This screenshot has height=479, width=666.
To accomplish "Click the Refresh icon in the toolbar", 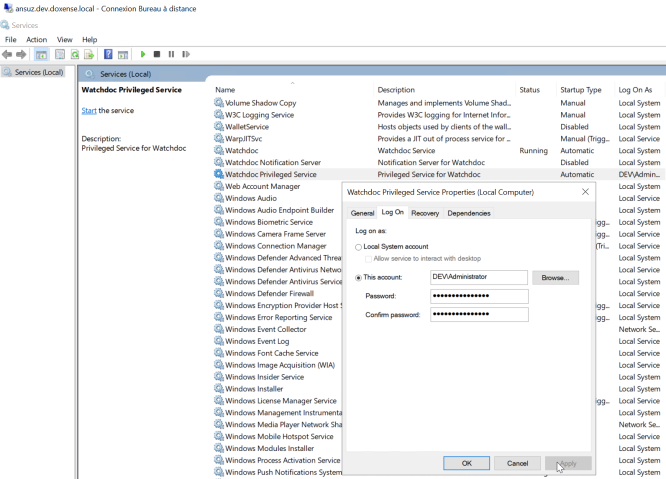I will coord(75,54).
